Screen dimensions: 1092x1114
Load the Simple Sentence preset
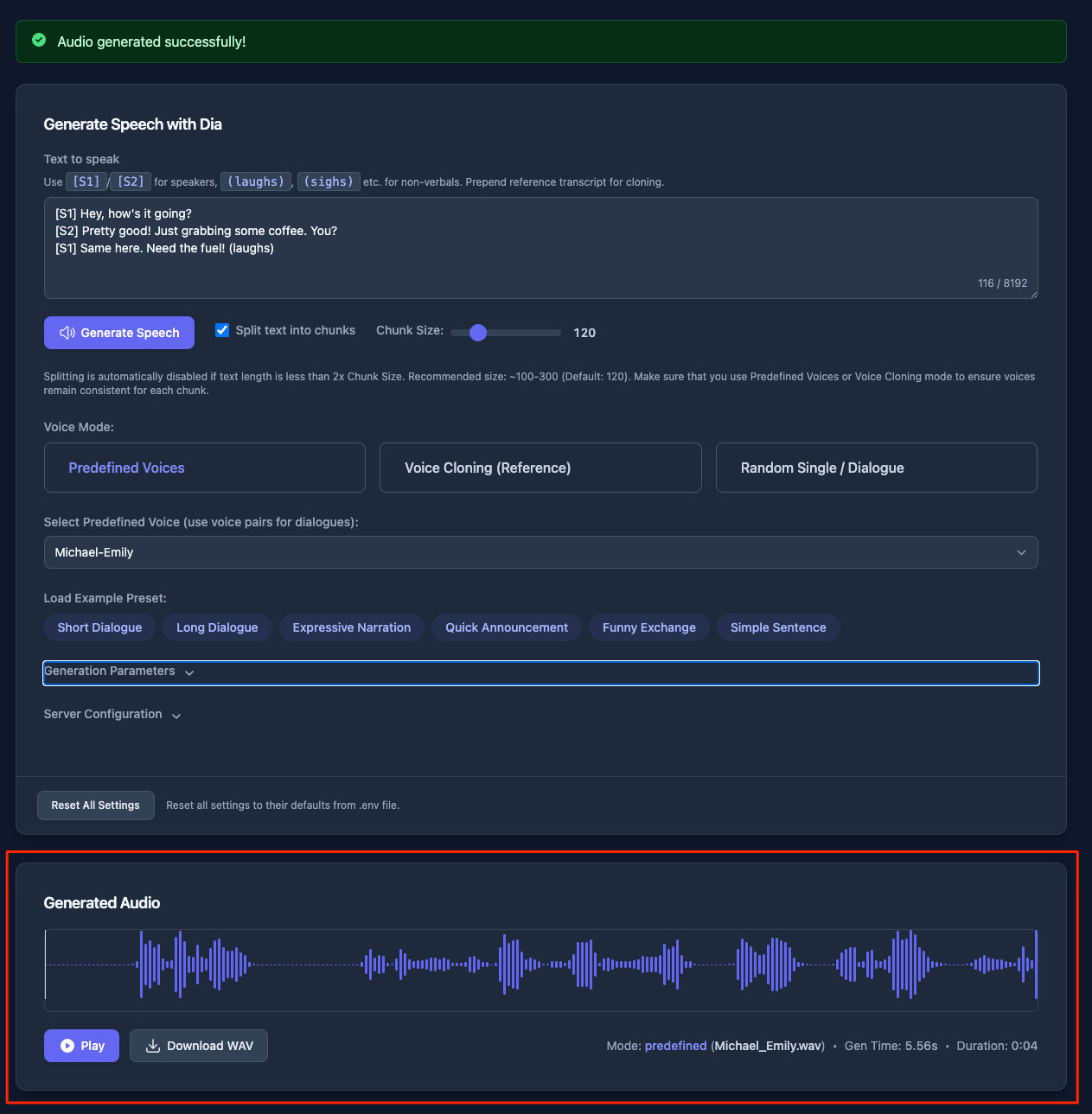(778, 627)
